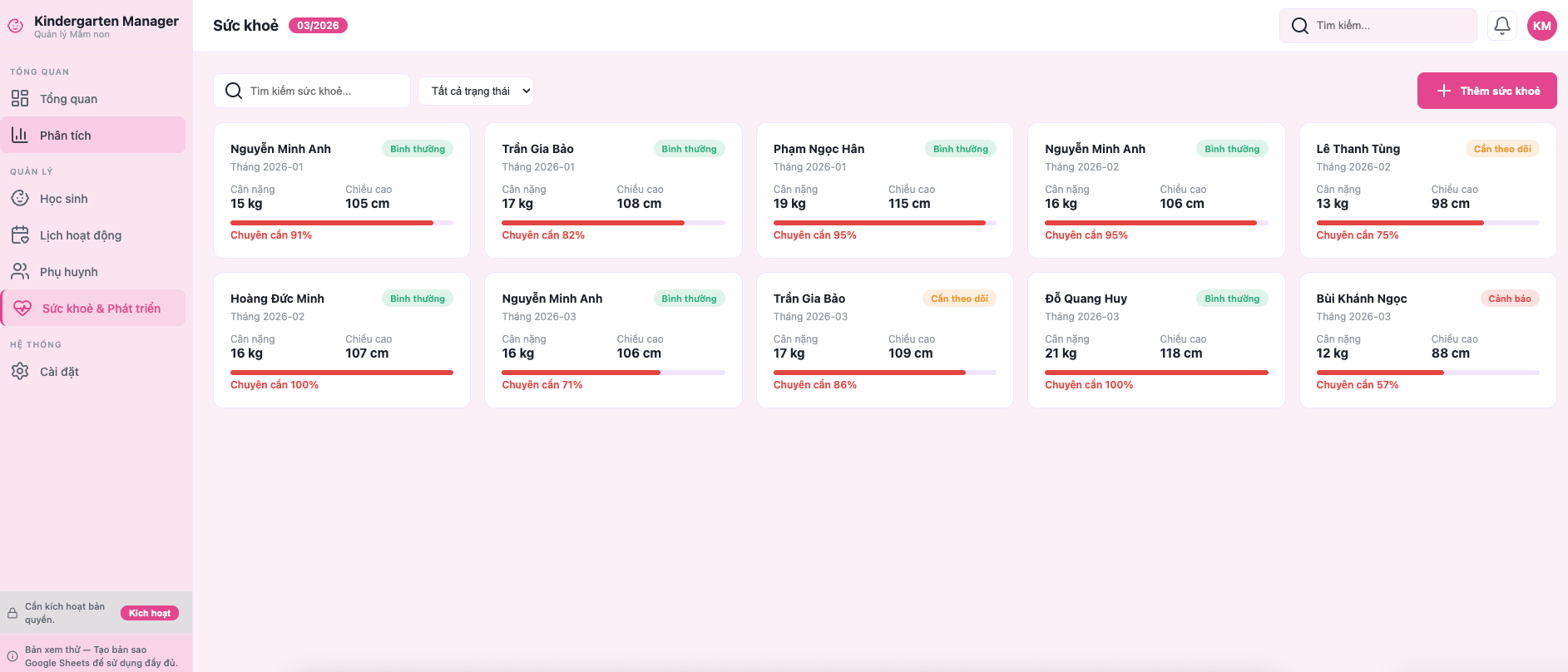Open the KM user avatar
Screen dimensions: 1568x672
(1541, 26)
